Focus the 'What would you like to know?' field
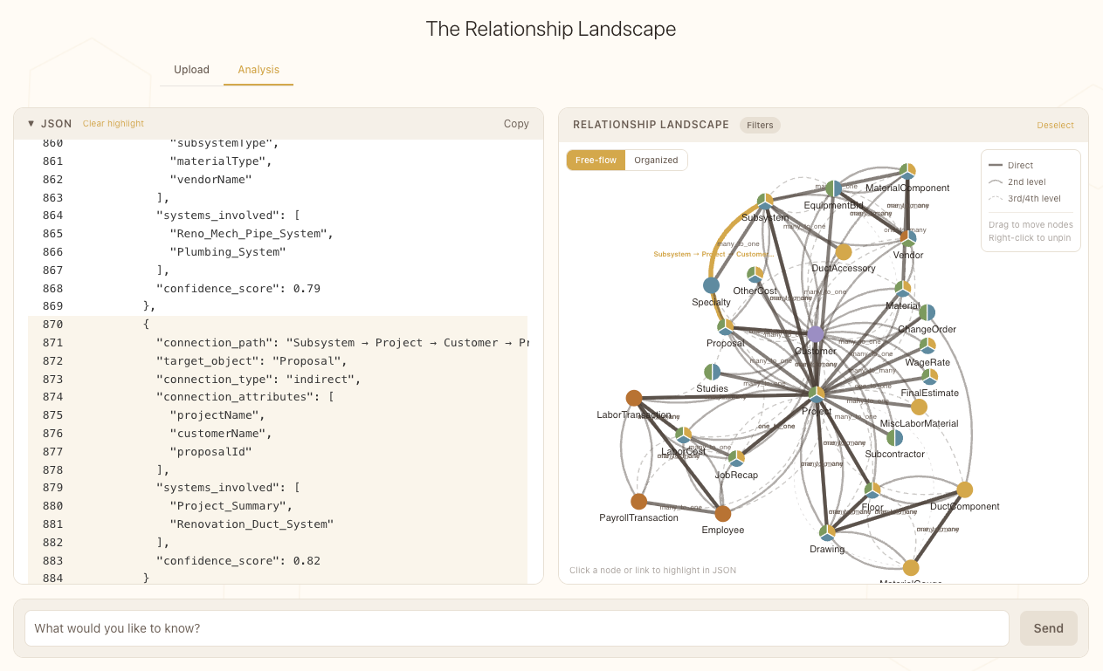 (x=516, y=629)
